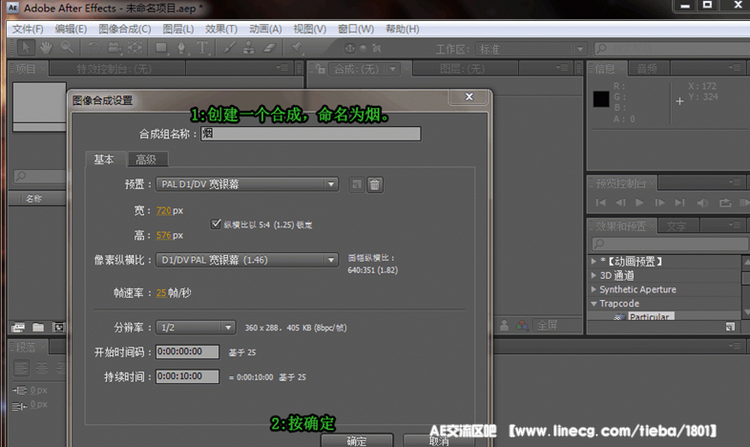
Task: Toggle loop option in preview controls
Action: click(725, 203)
